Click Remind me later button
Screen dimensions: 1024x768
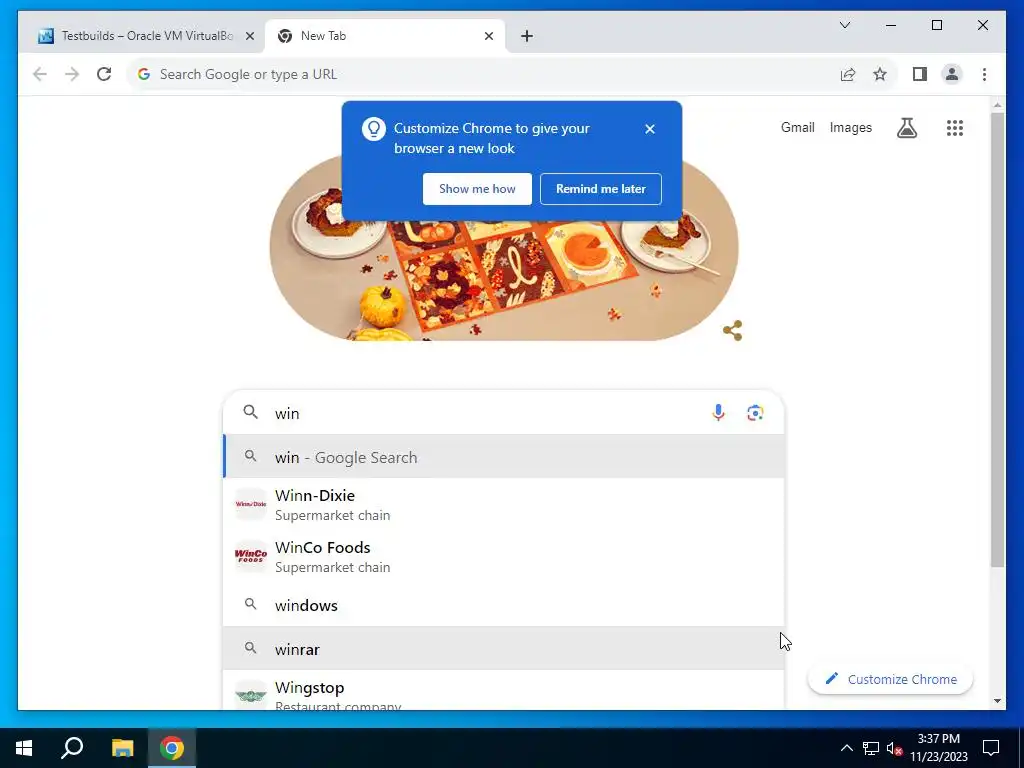point(601,189)
